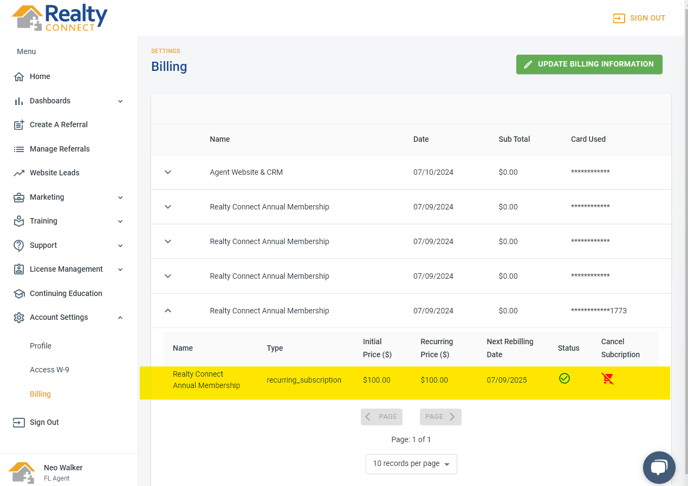Collapse the Account Settings chevron
The image size is (688, 486).
[120, 318]
